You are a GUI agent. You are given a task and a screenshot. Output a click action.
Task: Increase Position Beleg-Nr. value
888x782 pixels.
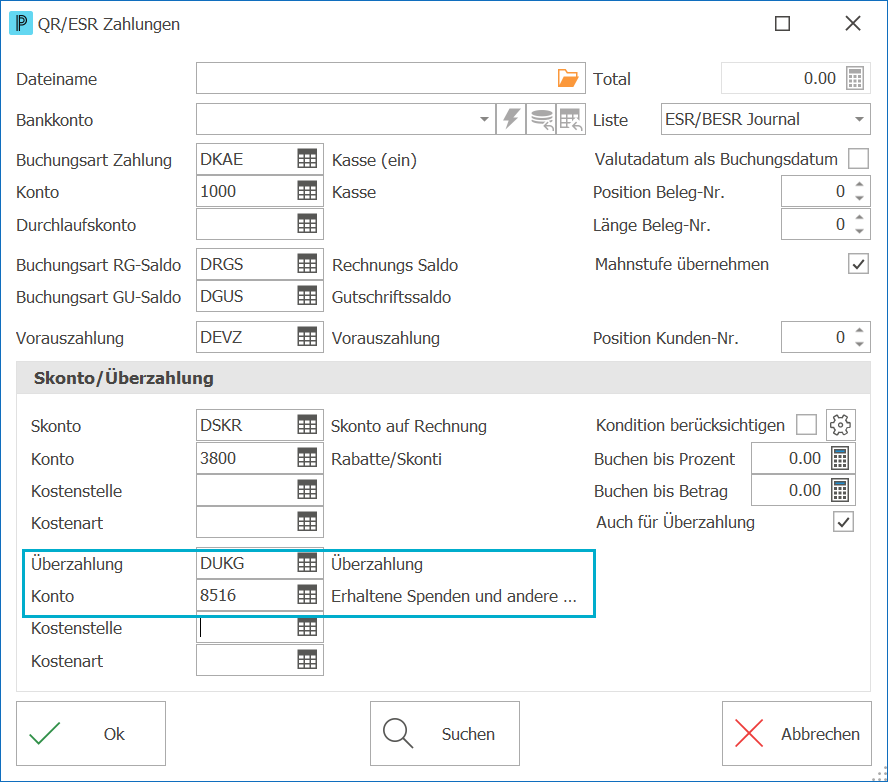pos(860,185)
